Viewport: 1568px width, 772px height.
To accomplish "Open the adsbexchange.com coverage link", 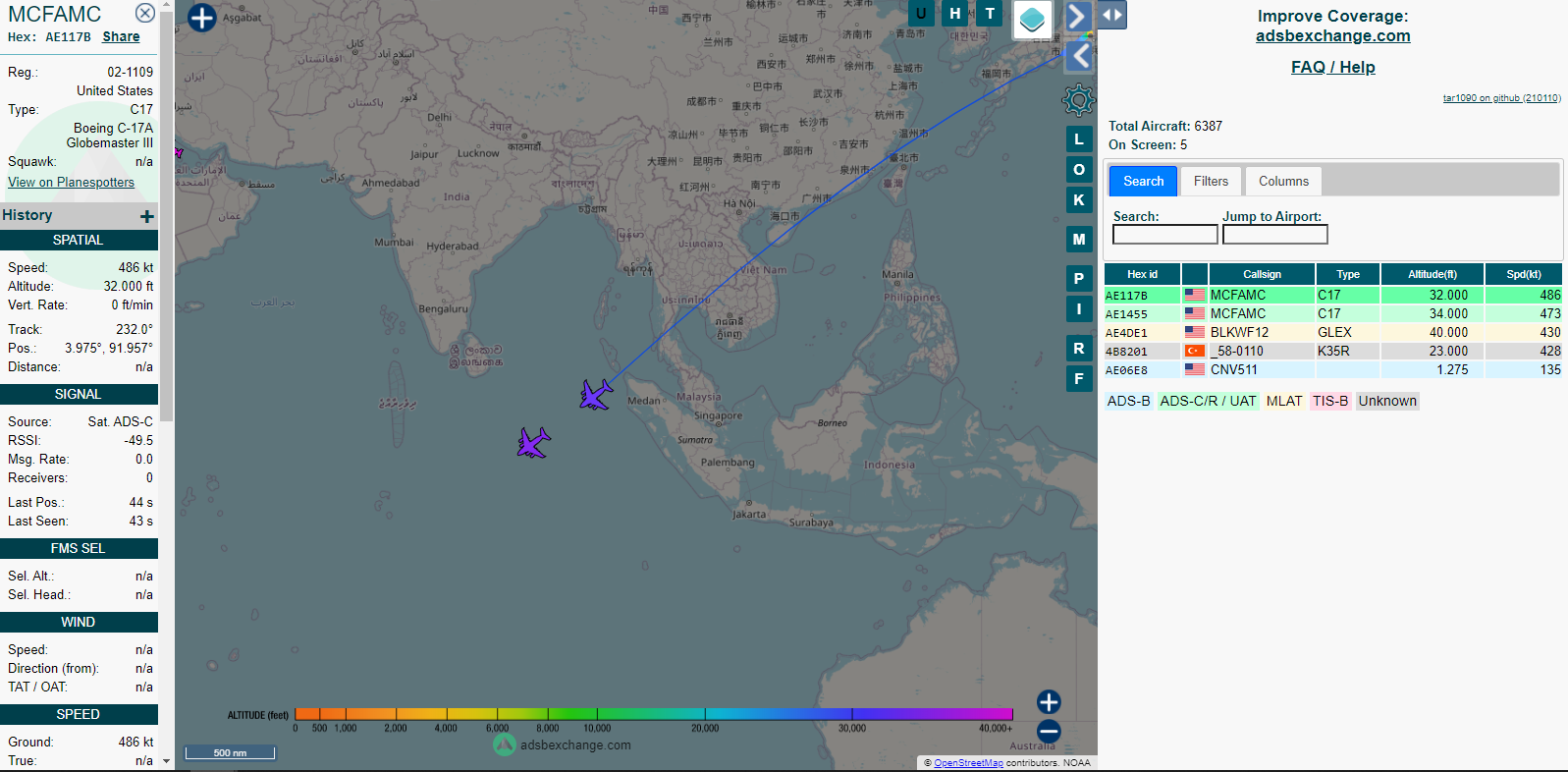I will [1332, 35].
